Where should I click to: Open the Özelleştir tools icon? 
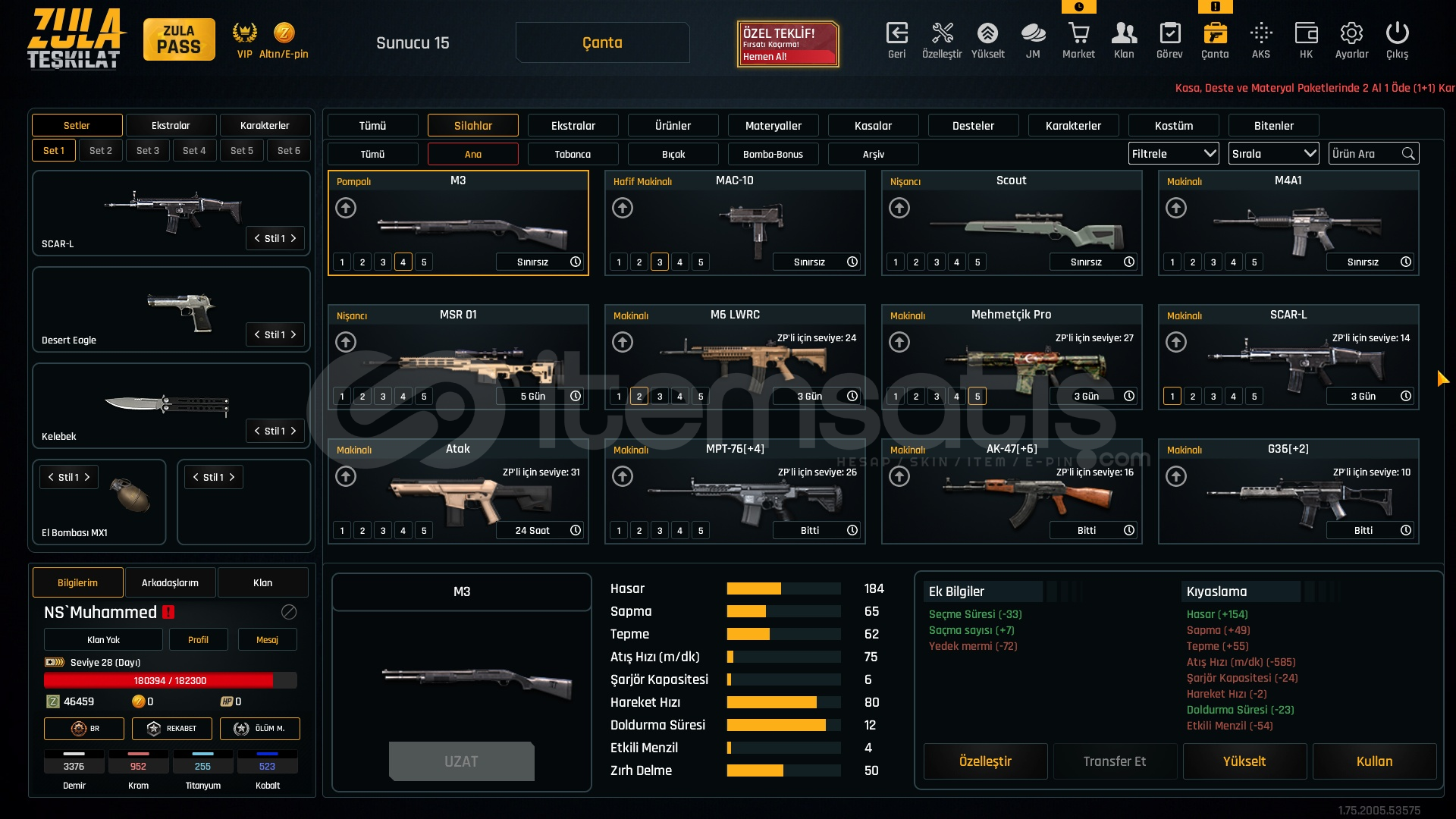[942, 34]
